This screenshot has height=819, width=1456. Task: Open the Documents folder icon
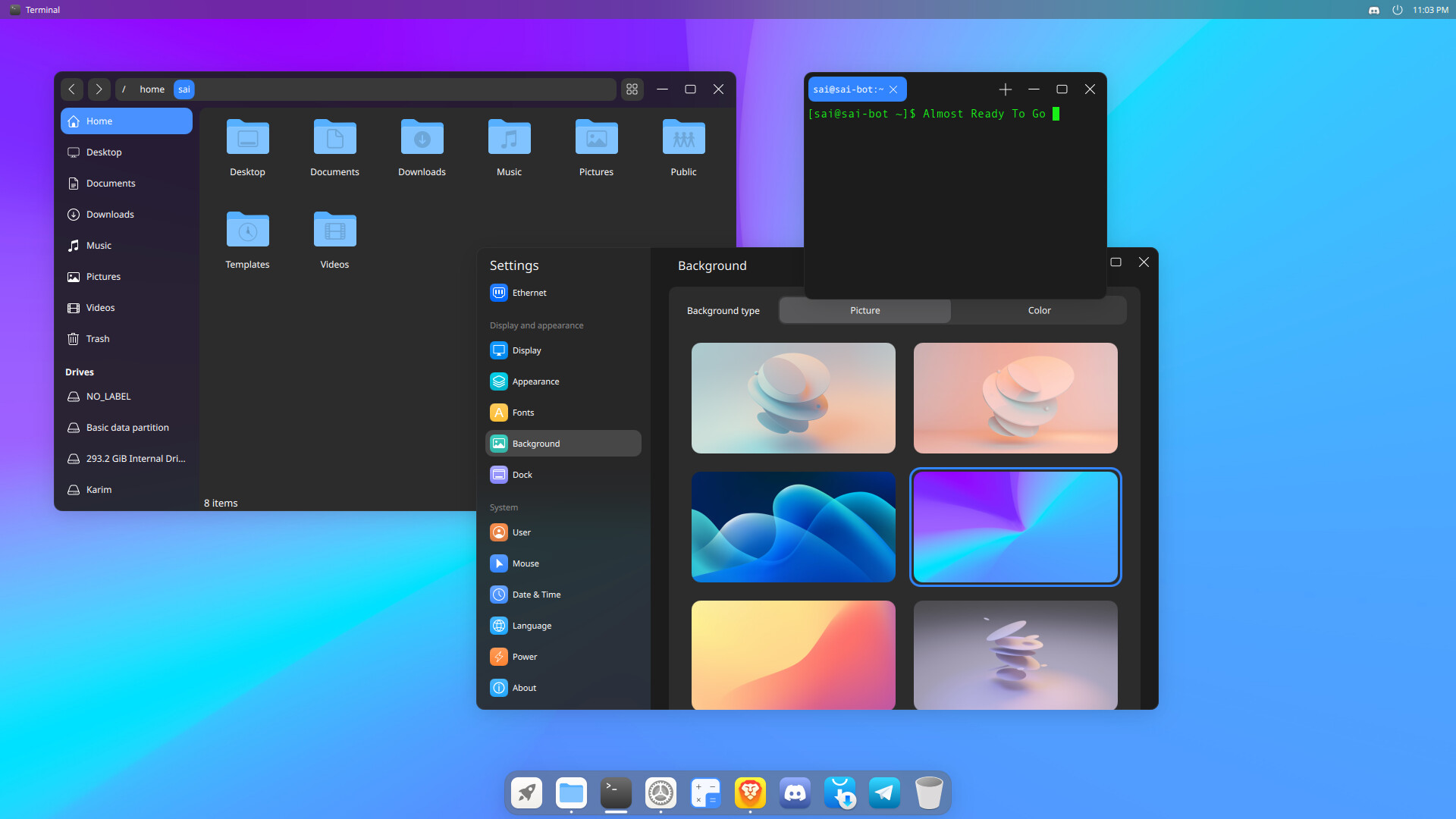click(334, 137)
